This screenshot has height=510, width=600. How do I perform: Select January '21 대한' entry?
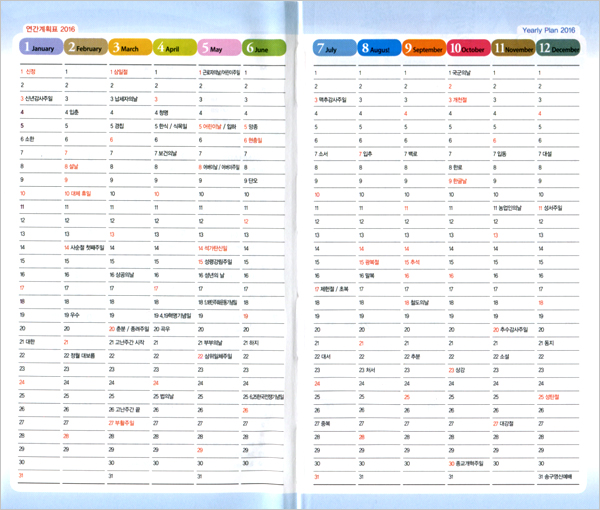[x=27, y=342]
